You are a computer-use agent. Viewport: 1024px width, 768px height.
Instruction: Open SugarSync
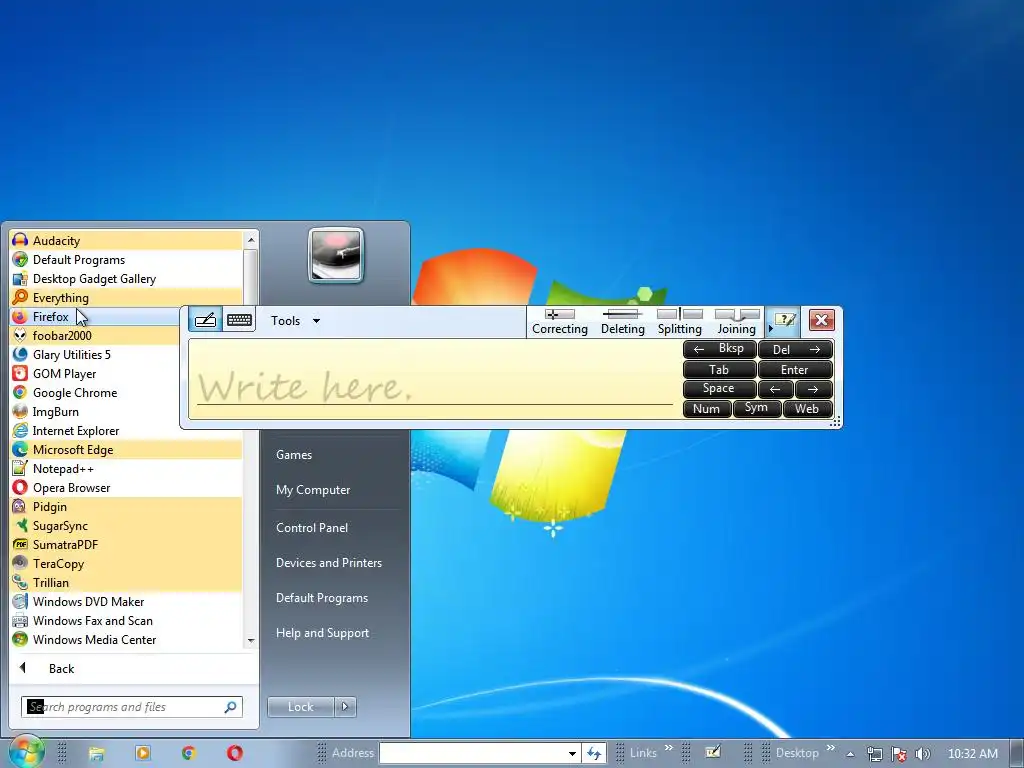point(126,526)
